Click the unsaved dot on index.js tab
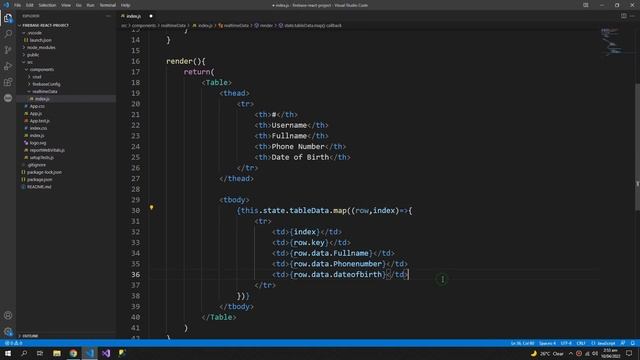The width and height of the screenshot is (640, 360). click(x=151, y=16)
